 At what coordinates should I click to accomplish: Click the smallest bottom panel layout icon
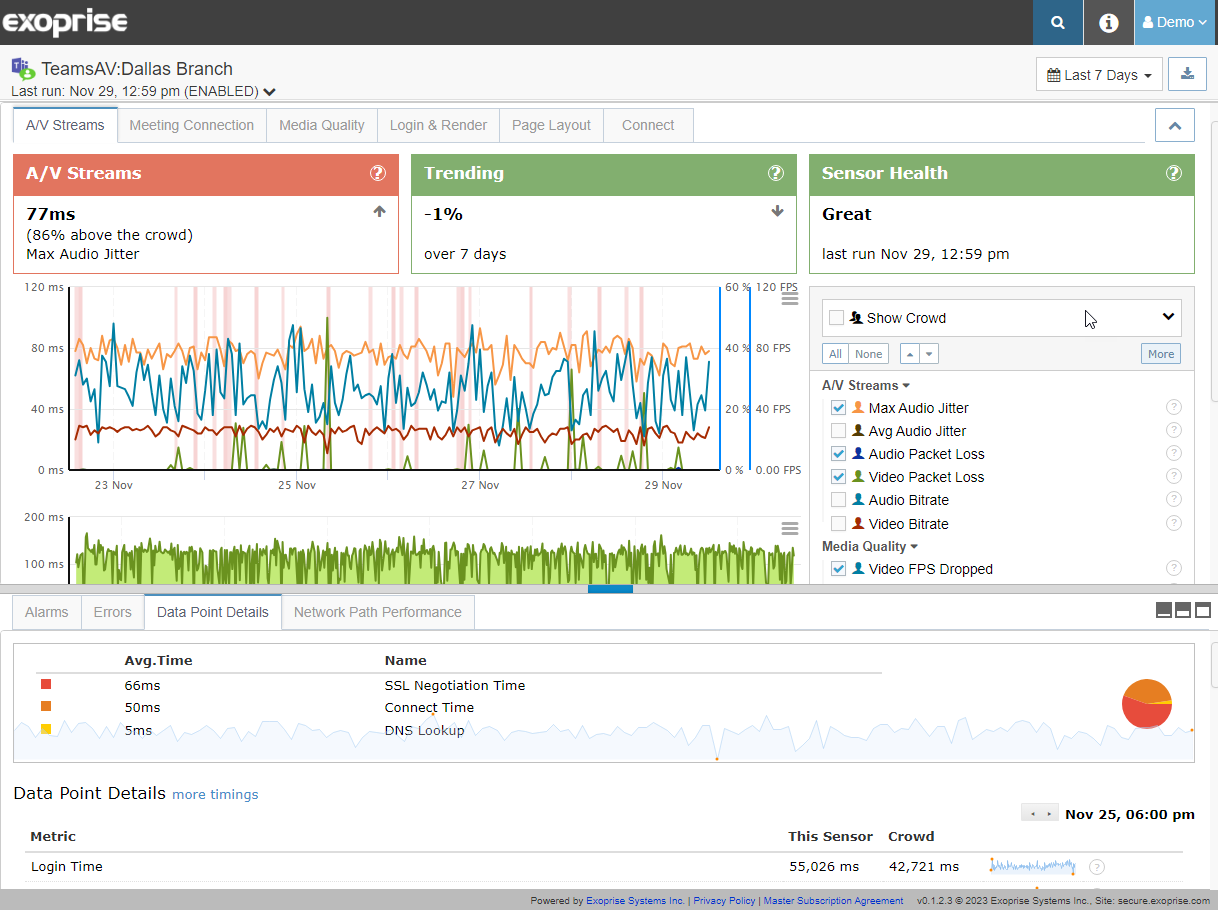[1164, 610]
